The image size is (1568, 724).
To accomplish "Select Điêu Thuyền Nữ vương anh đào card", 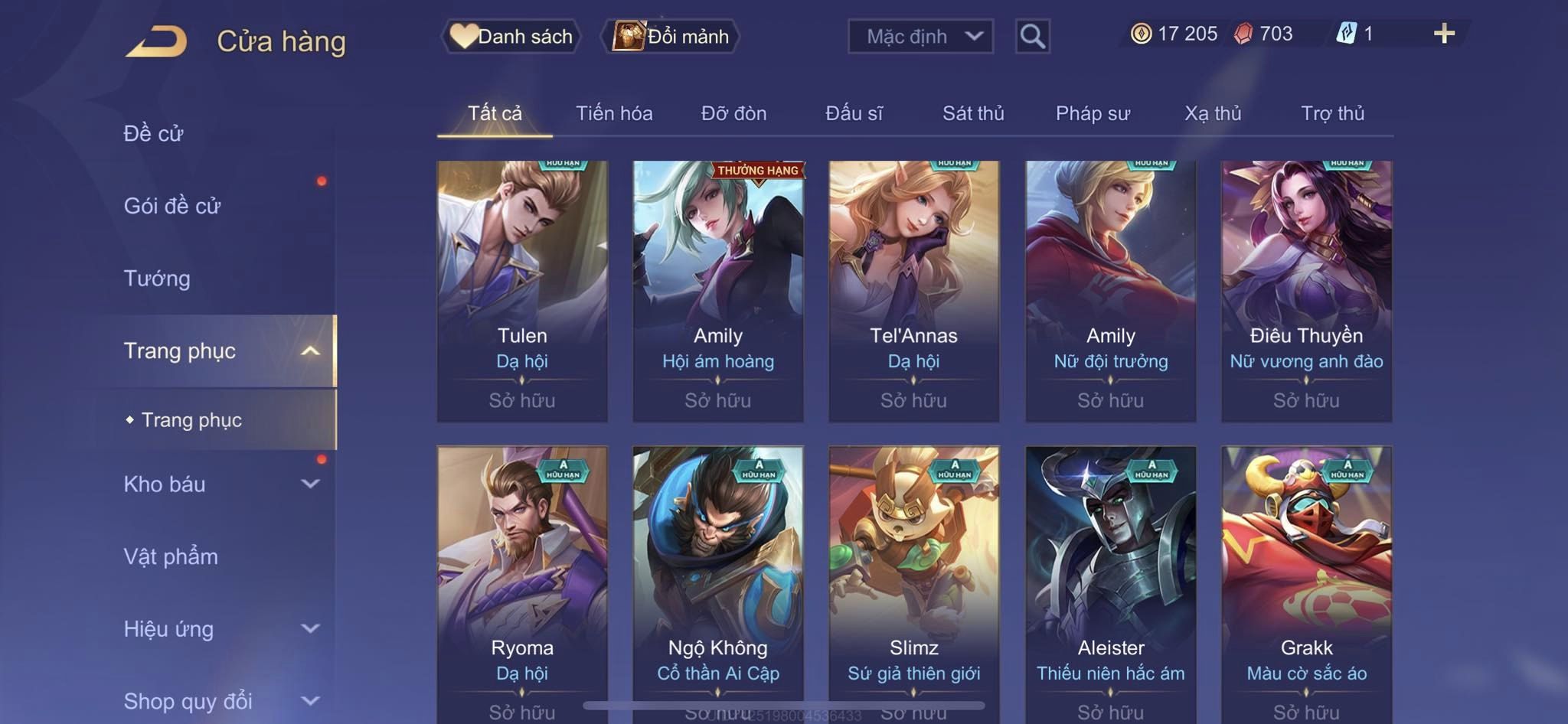I will point(1306,291).
